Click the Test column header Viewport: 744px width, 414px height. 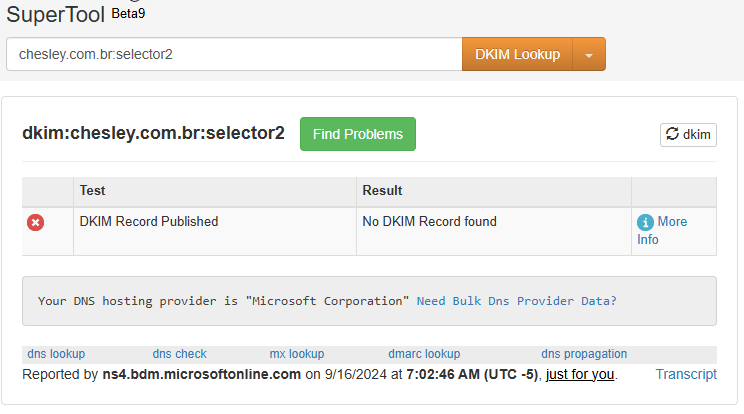[93, 191]
